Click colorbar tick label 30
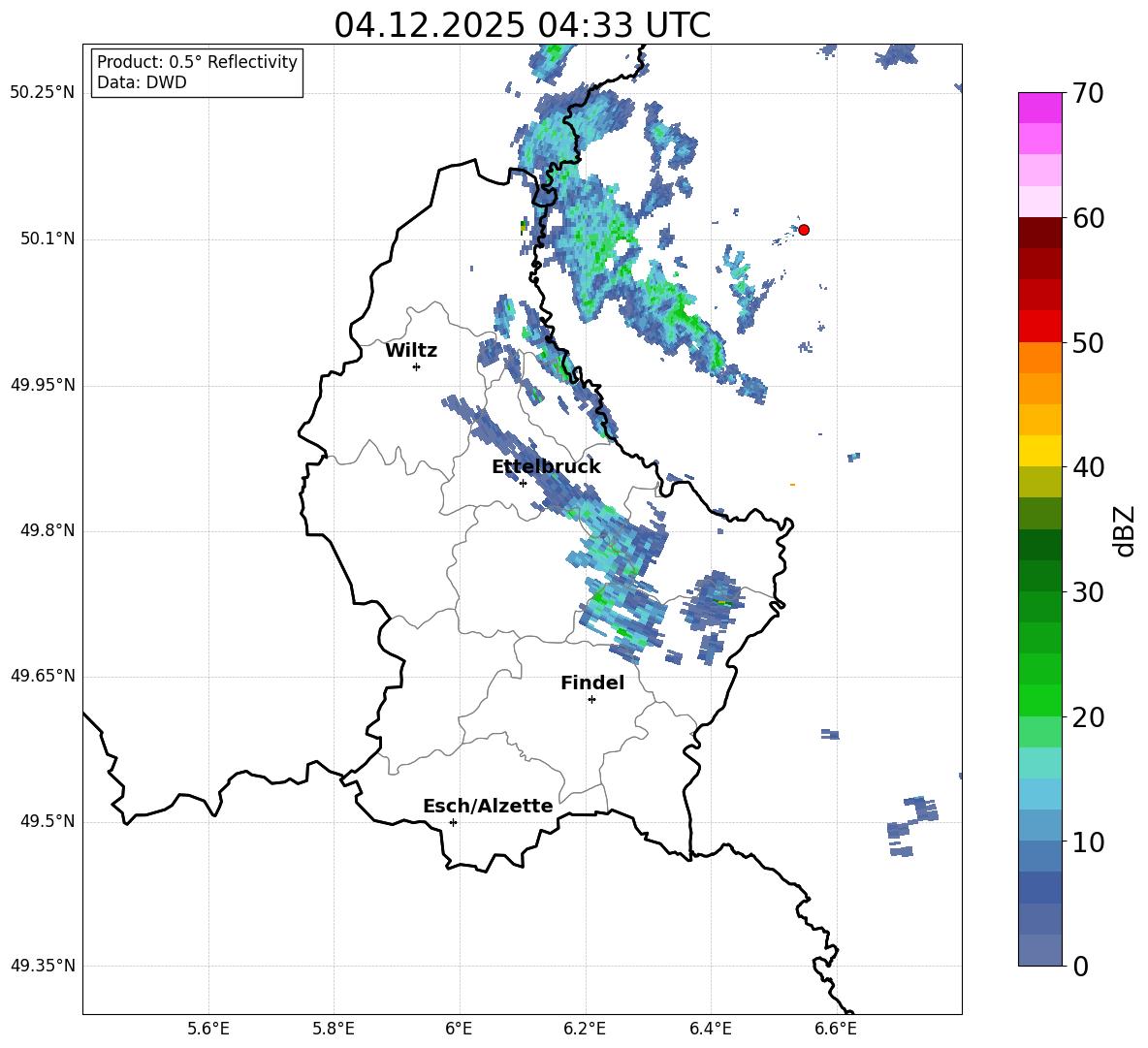Screen dimensions: 1148x1048 pyautogui.click(x=1088, y=592)
